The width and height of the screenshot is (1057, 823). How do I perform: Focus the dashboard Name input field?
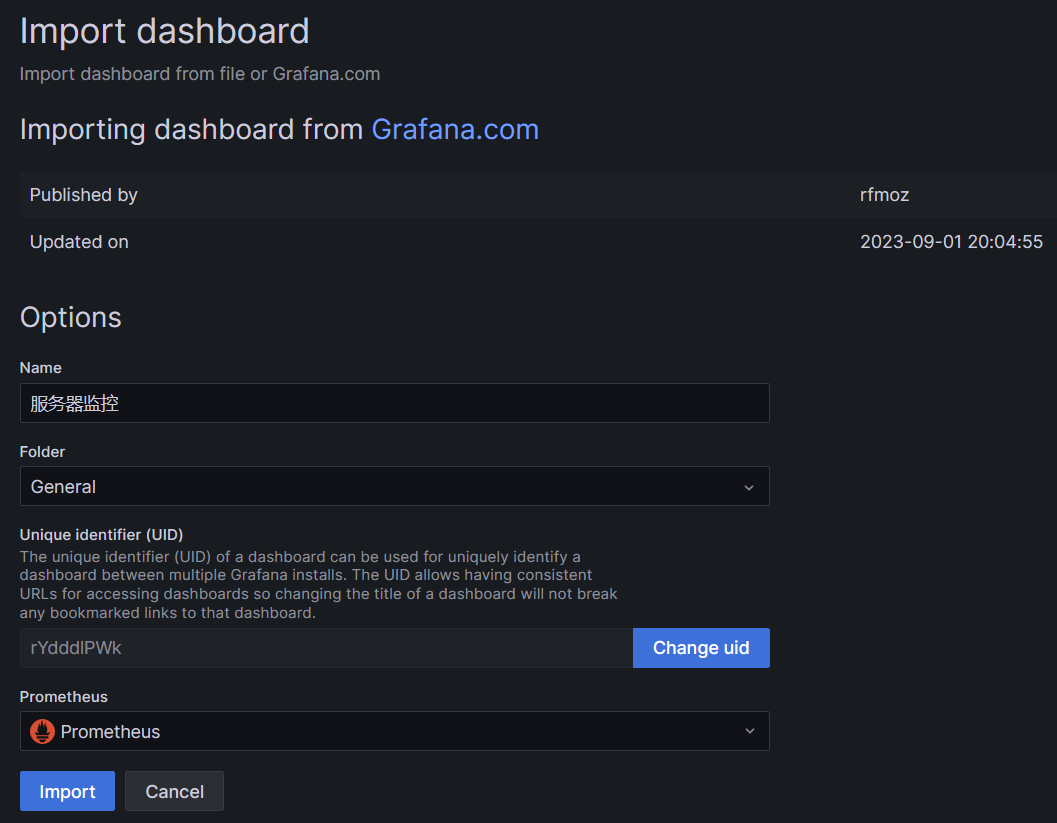pyautogui.click(x=394, y=403)
